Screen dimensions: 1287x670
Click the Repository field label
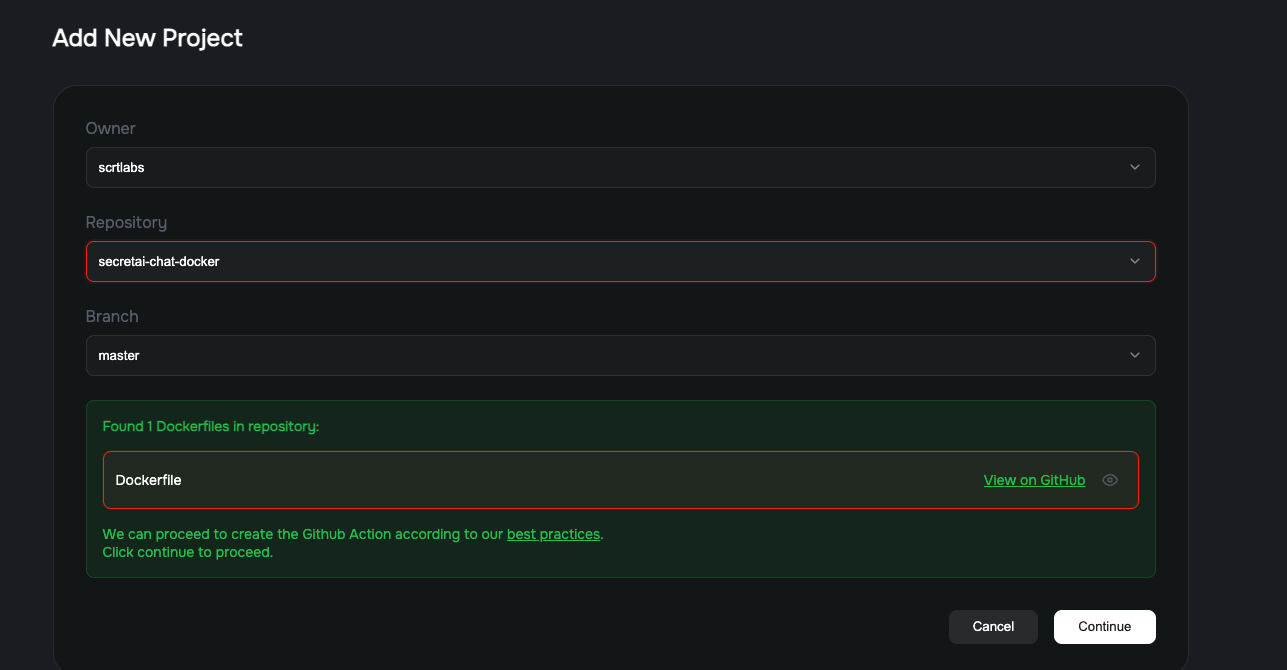click(126, 222)
